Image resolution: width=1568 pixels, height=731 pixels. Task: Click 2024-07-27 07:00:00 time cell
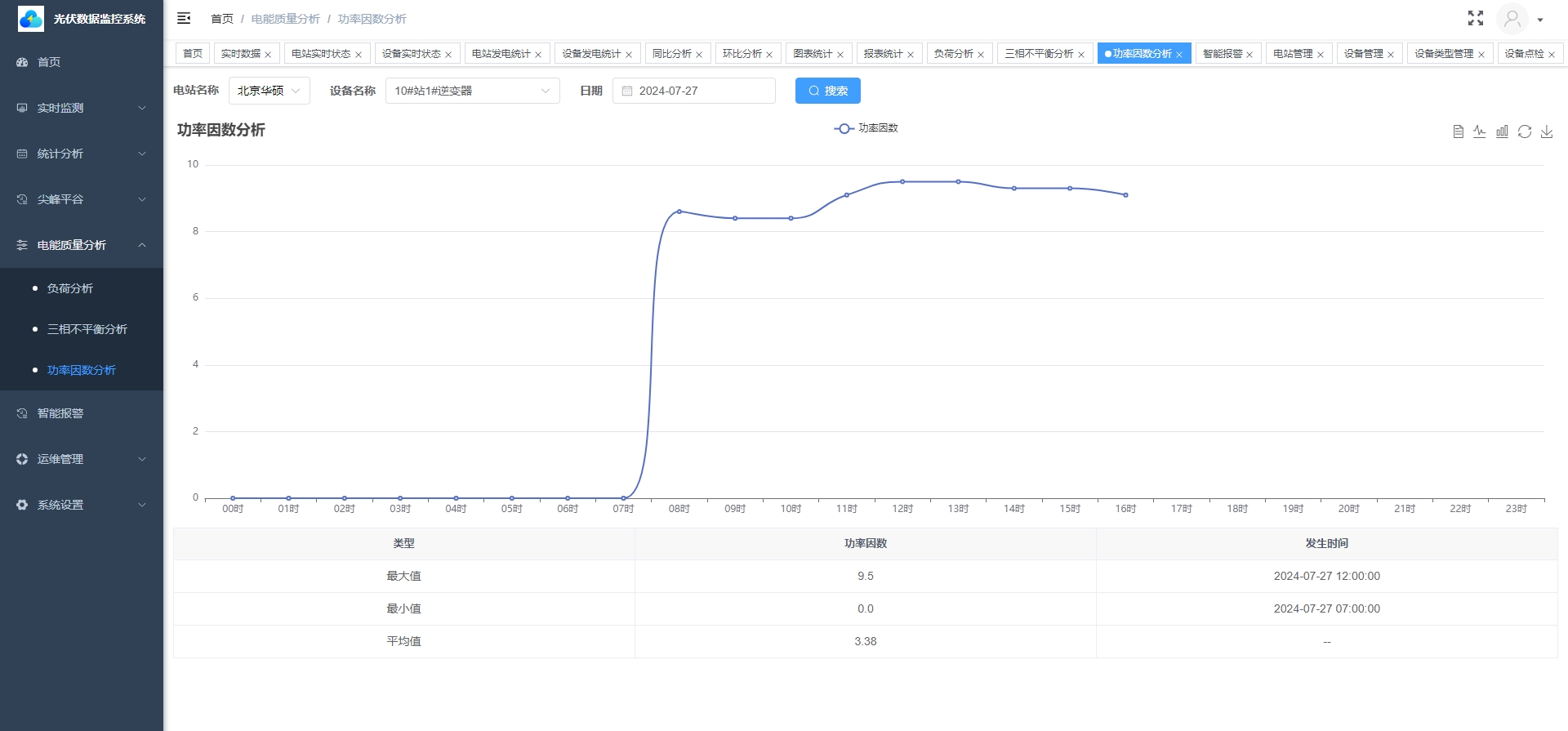[1327, 609]
